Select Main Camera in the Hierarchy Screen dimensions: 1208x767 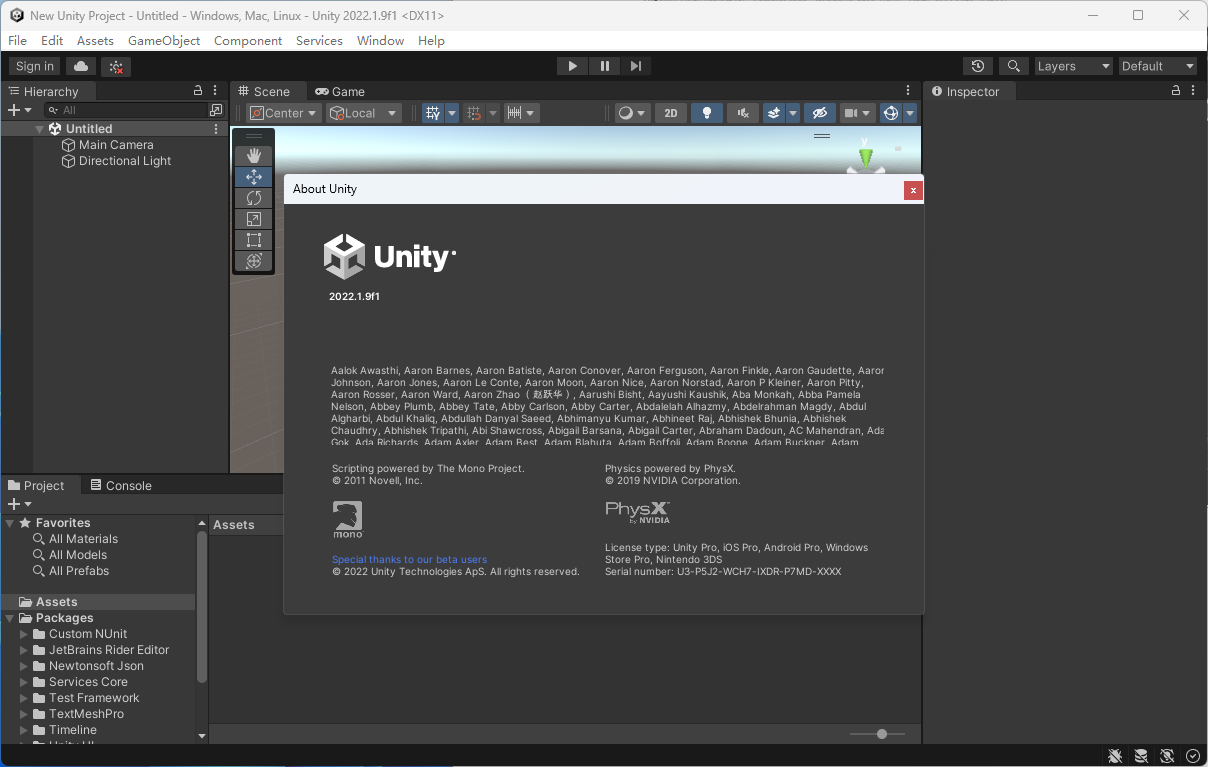click(116, 145)
